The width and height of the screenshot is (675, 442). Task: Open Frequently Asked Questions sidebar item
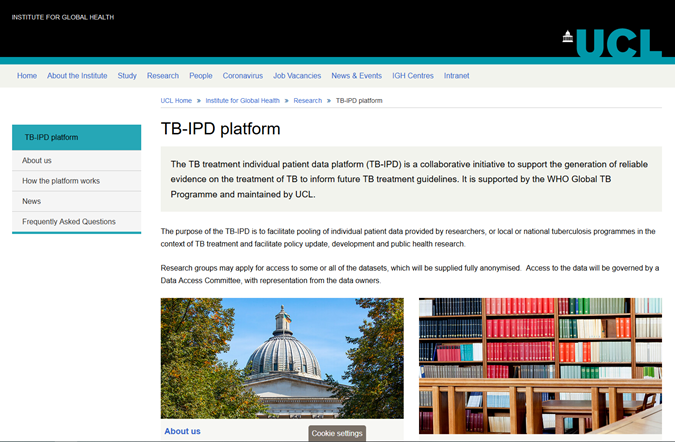(77, 222)
